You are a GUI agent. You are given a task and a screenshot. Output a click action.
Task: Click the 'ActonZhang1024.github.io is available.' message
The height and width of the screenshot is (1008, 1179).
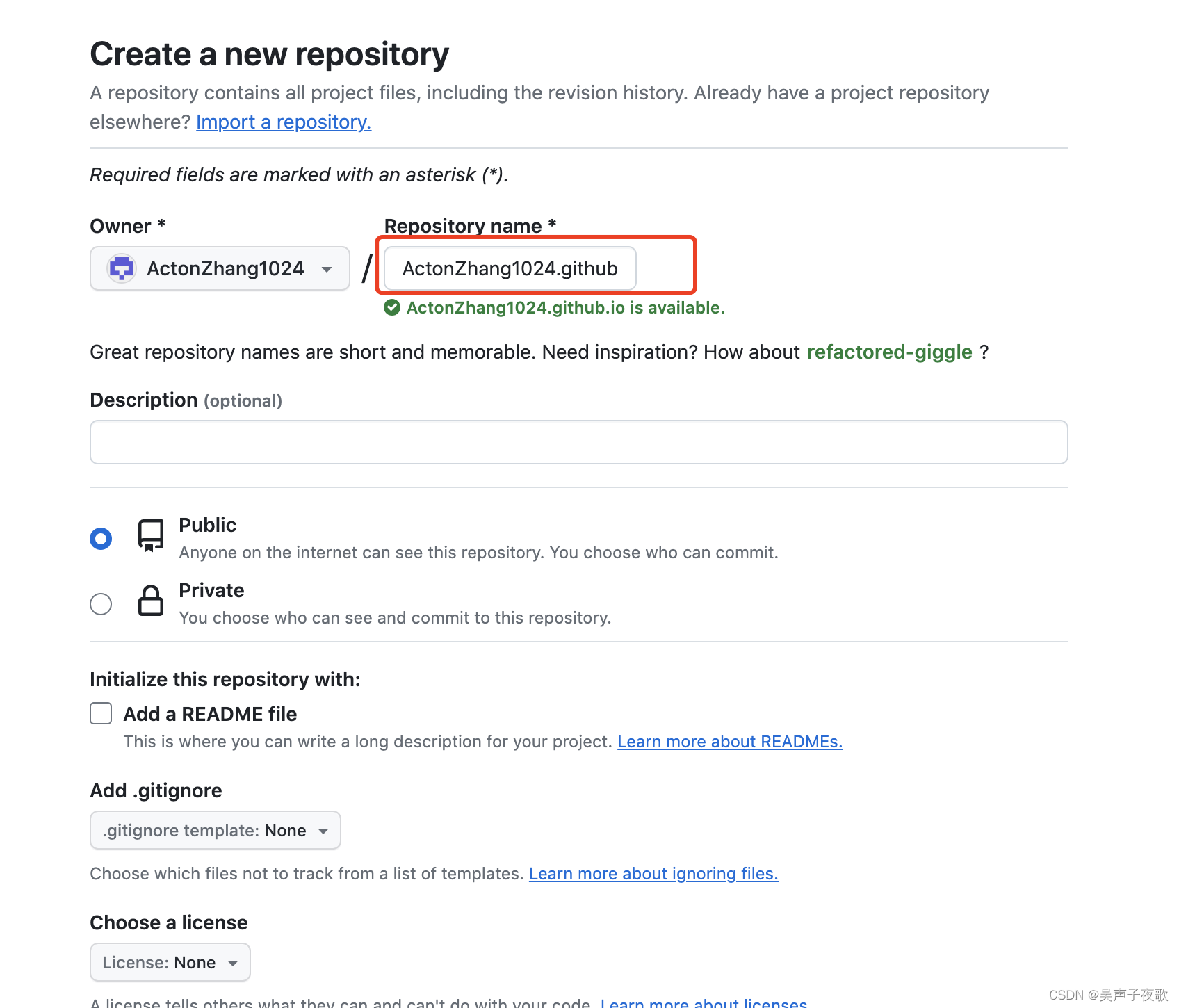[565, 307]
